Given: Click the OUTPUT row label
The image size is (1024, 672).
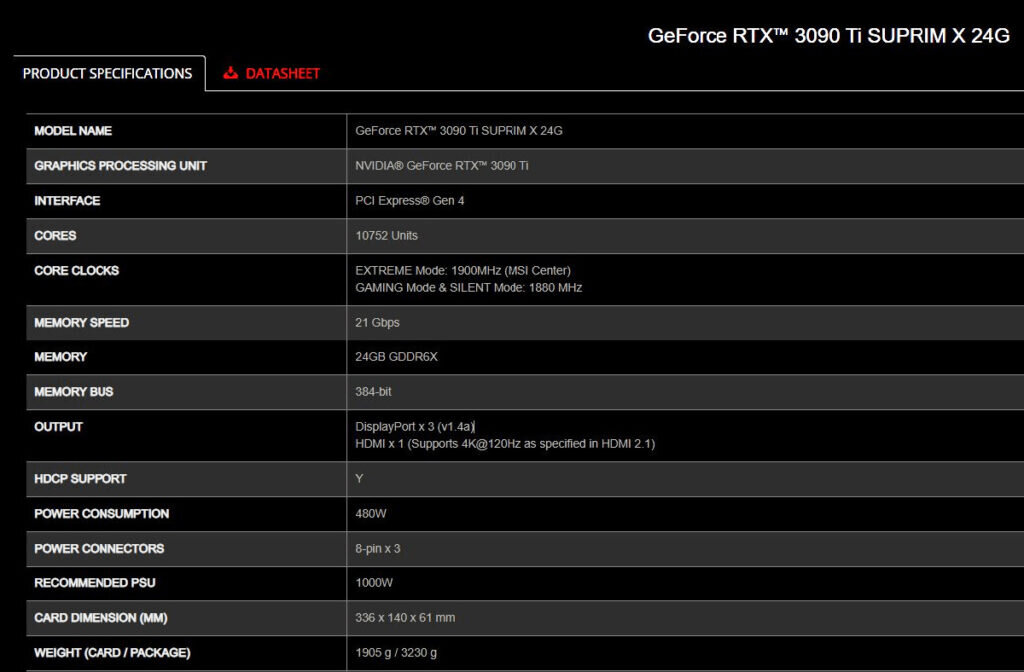Looking at the screenshot, I should point(58,426).
